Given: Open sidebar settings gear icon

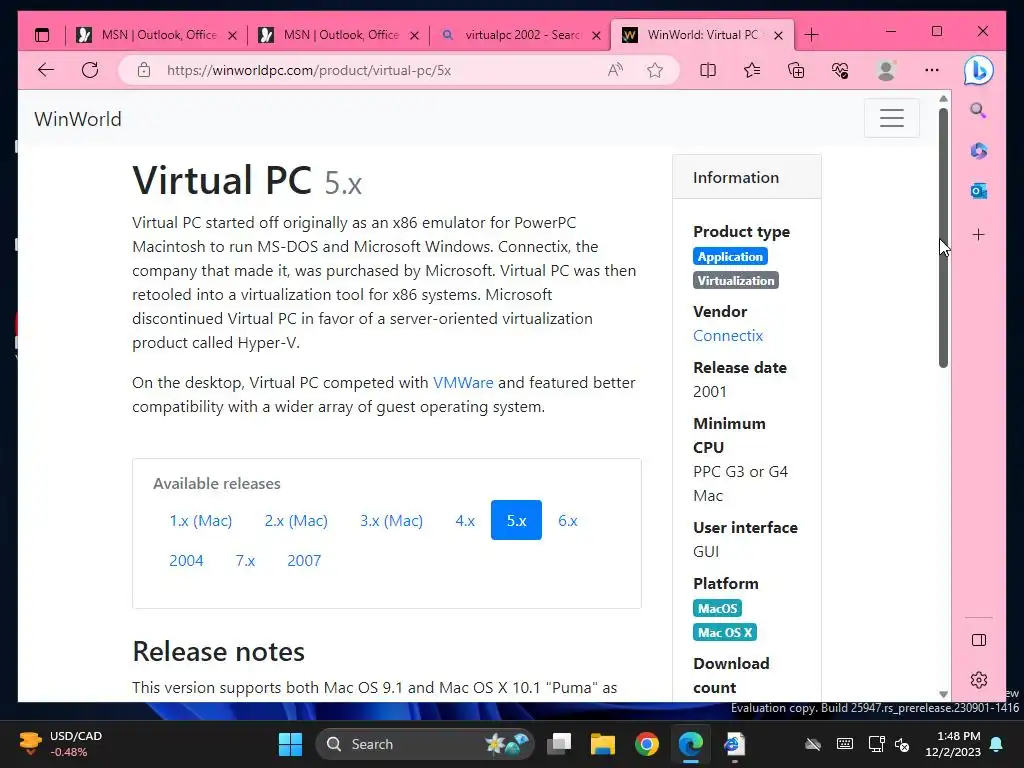Looking at the screenshot, I should click(x=979, y=680).
